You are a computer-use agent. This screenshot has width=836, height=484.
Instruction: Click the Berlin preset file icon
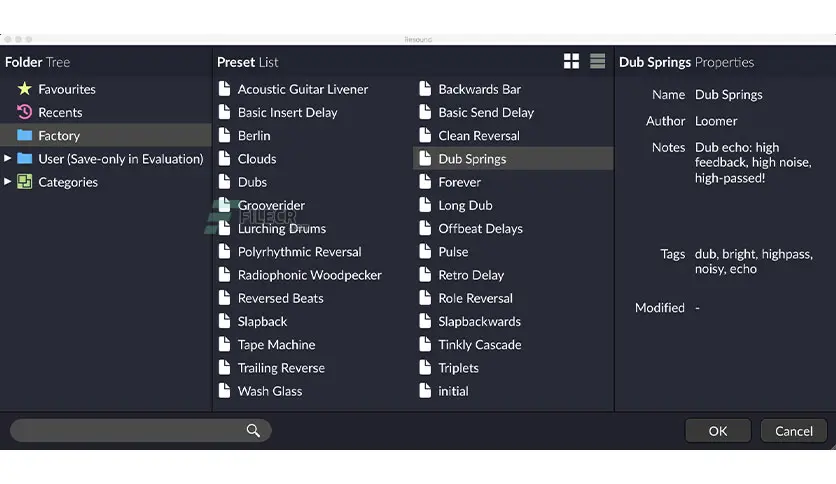225,135
